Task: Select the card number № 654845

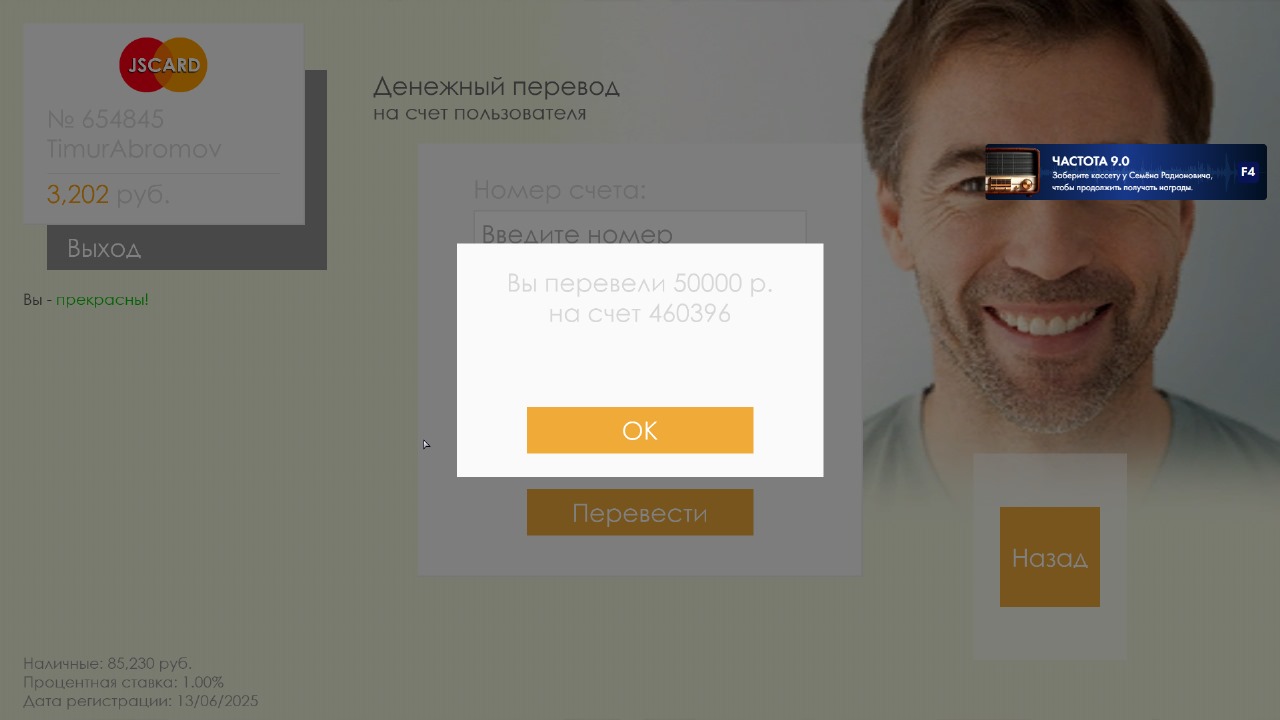Action: click(105, 120)
